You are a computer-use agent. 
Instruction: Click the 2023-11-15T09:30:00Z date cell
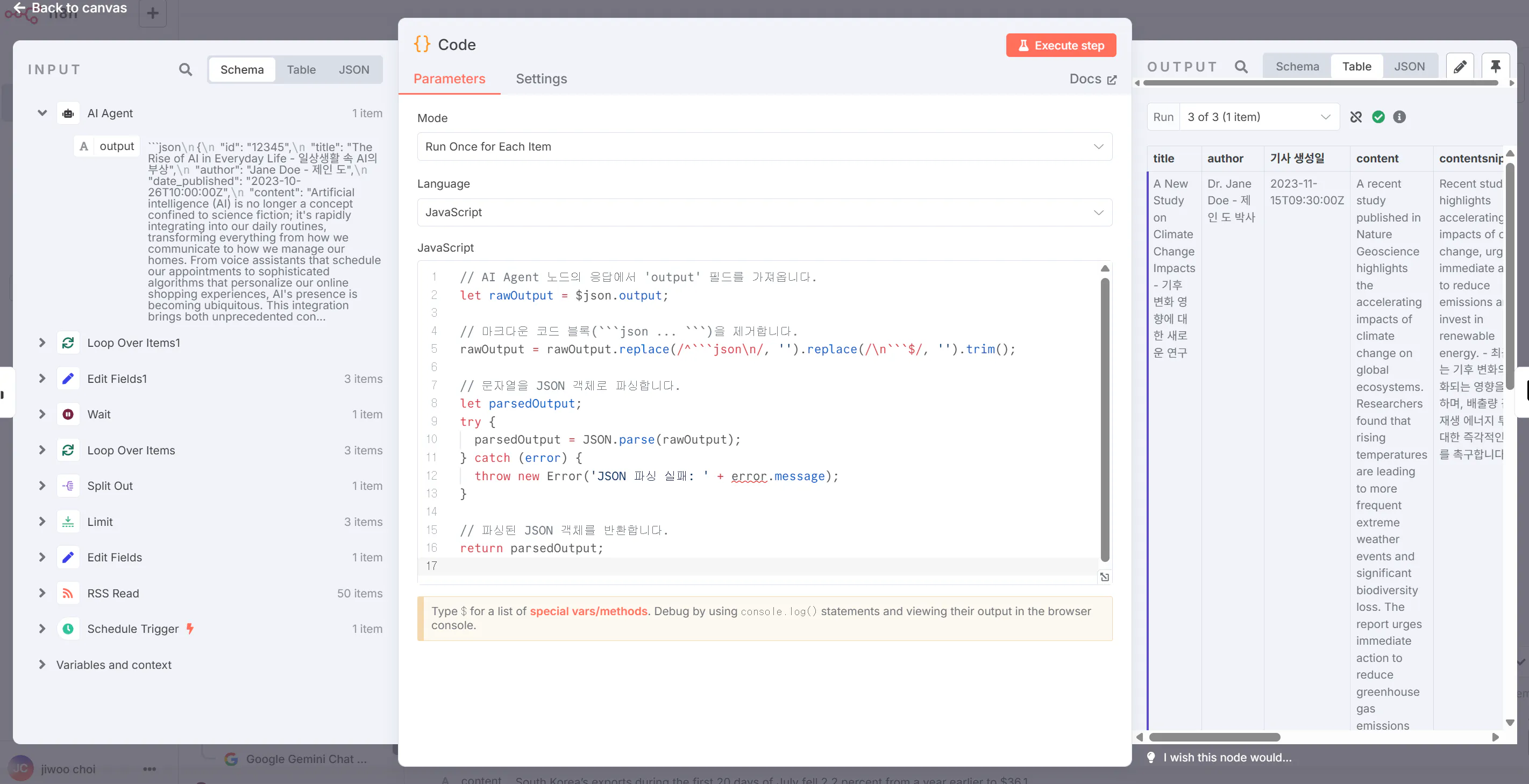coord(1306,193)
